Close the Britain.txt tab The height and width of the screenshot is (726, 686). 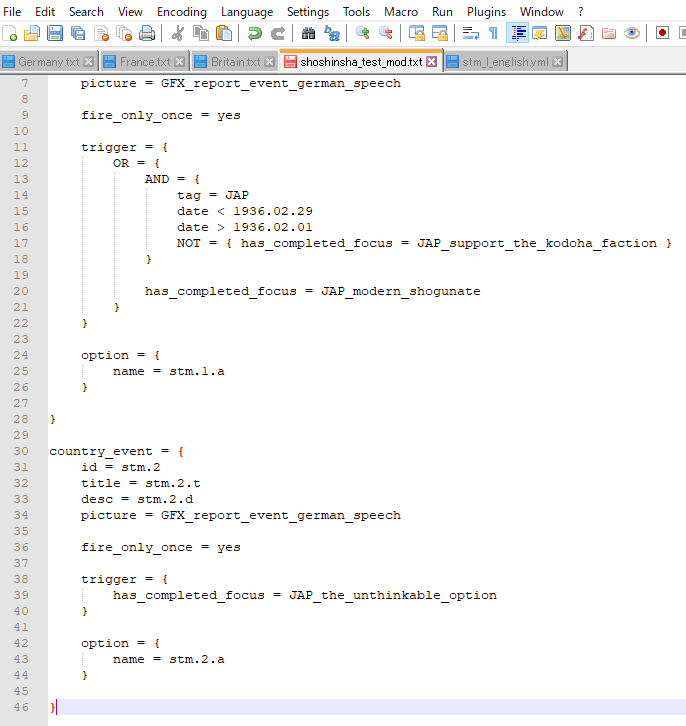click(269, 62)
